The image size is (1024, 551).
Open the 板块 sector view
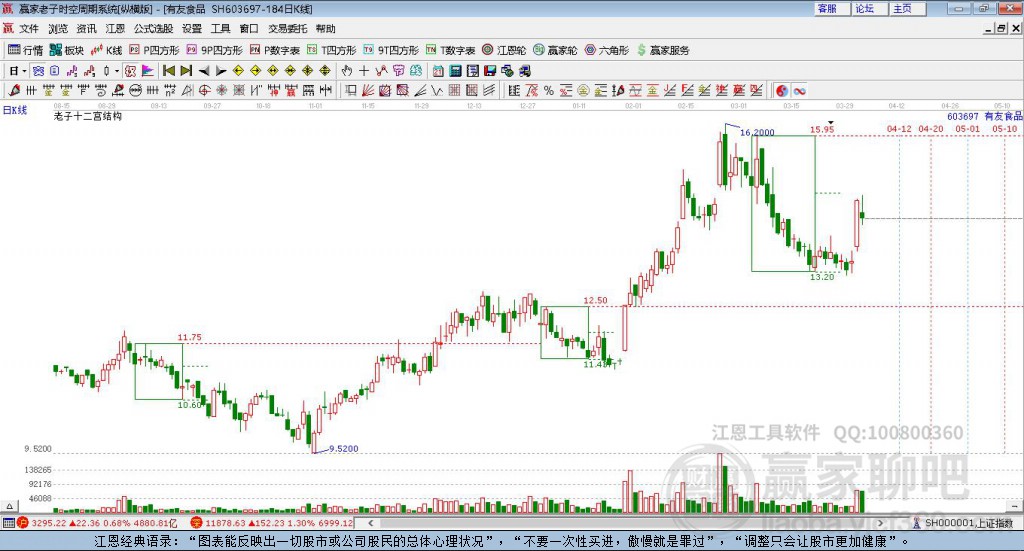(x=67, y=50)
